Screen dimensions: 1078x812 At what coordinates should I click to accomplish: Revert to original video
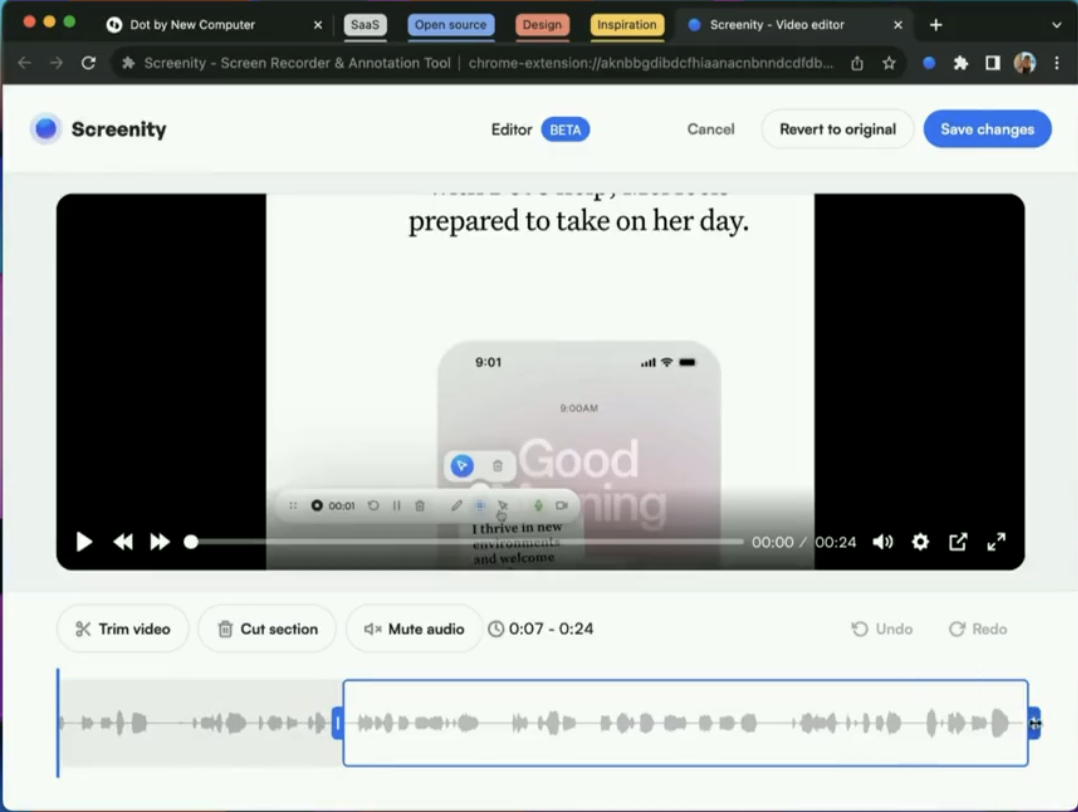click(x=837, y=129)
